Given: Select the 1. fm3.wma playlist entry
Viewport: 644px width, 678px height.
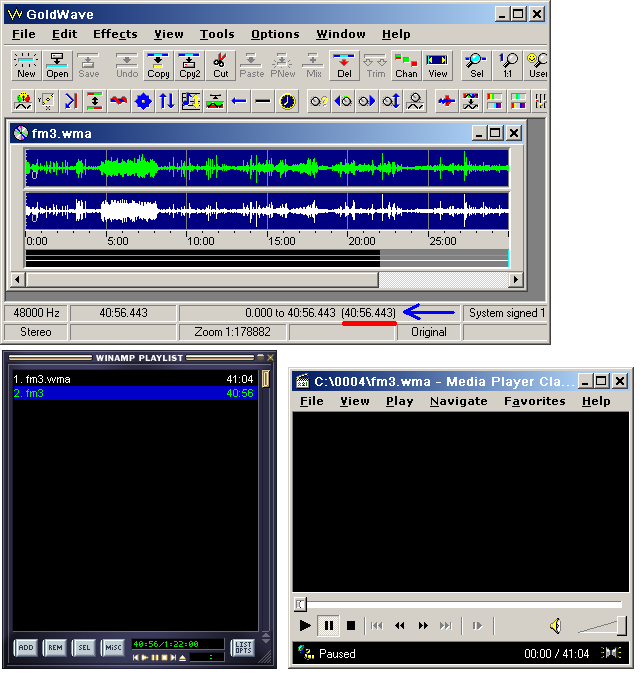Looking at the screenshot, I should click(135, 379).
